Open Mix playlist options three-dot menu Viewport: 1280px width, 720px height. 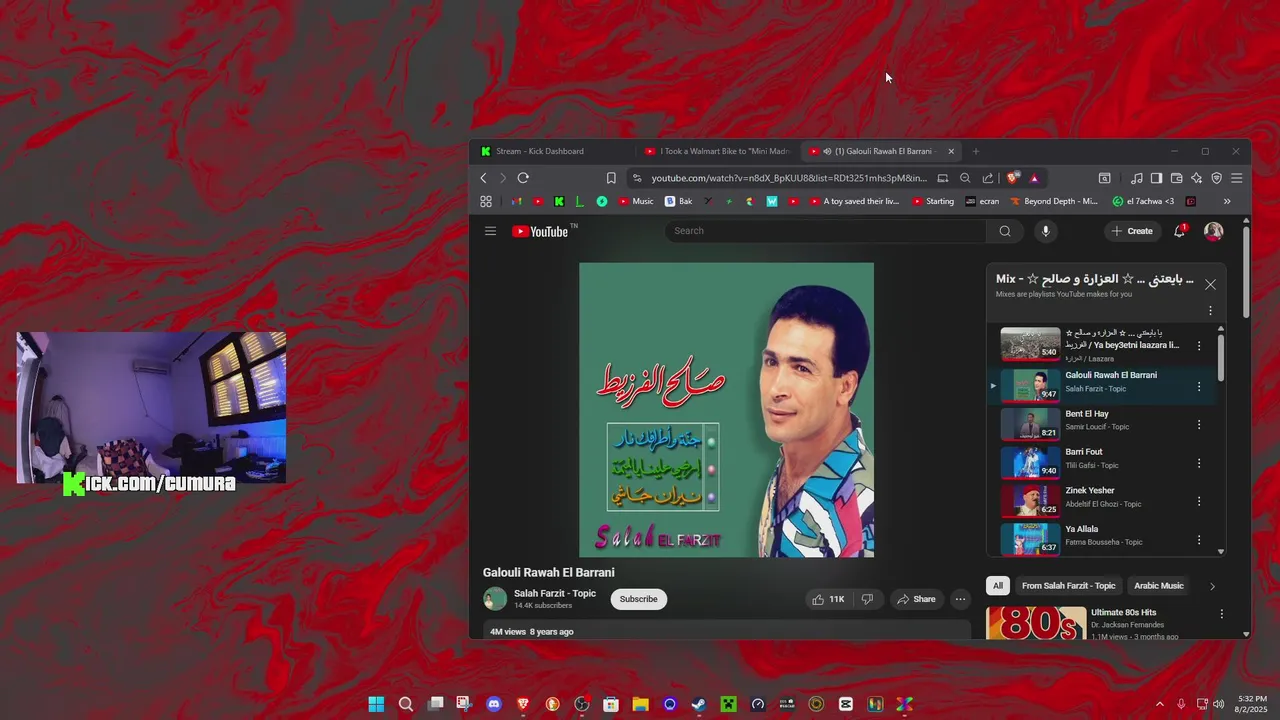[x=1210, y=311]
